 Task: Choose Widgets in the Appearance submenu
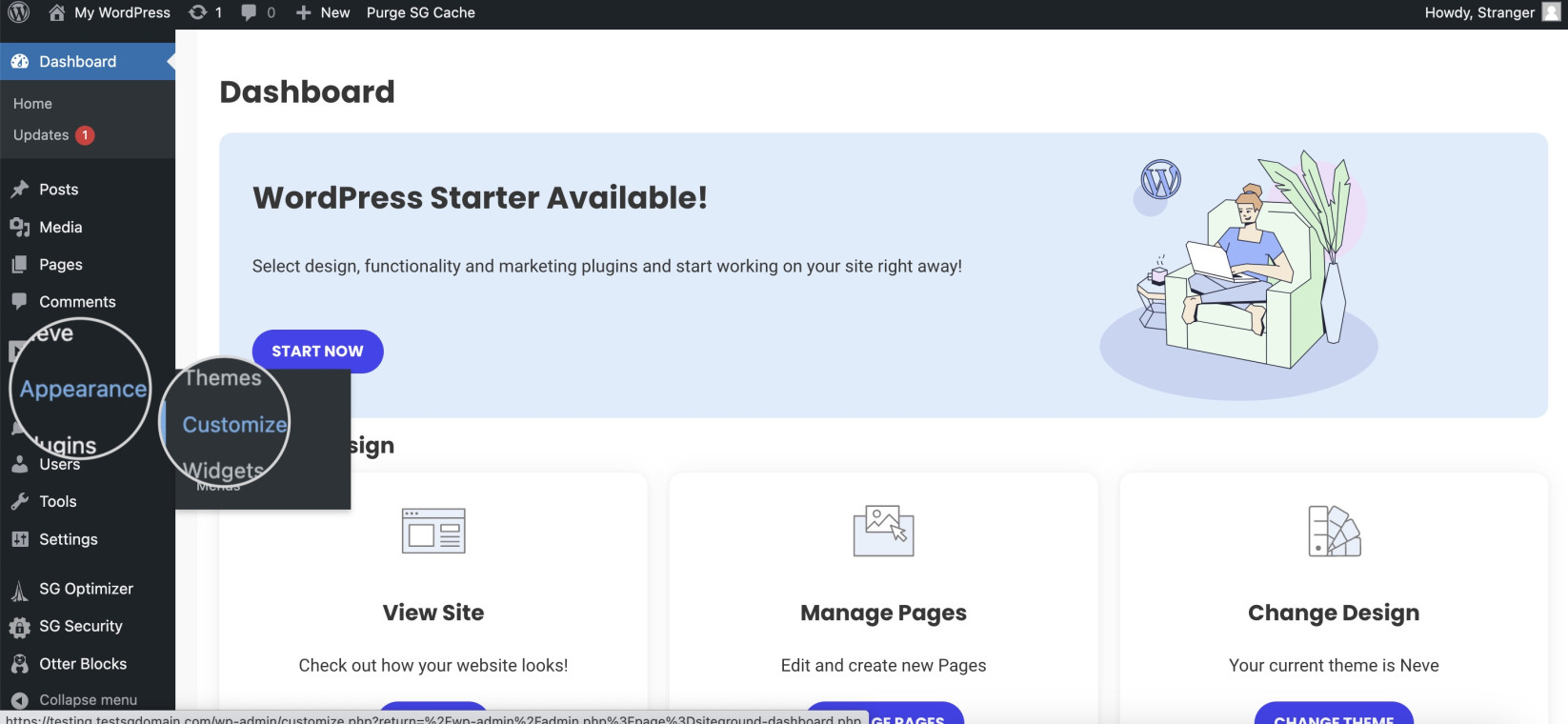click(x=224, y=471)
